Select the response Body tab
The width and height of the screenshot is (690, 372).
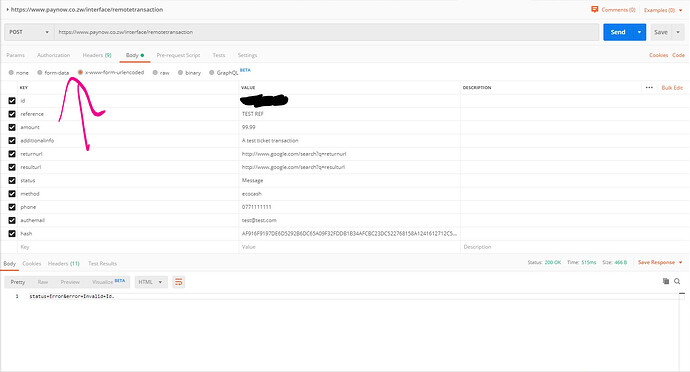coord(9,263)
